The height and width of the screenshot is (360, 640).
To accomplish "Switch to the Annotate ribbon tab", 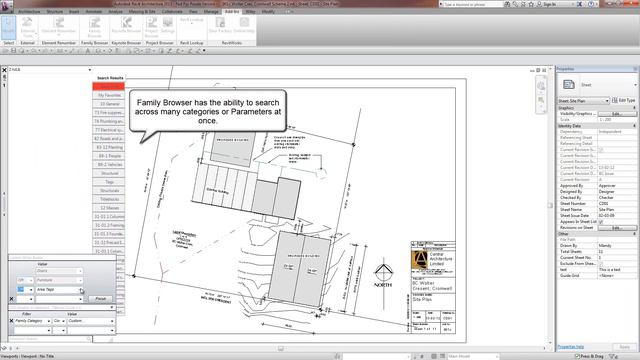I will pyautogui.click(x=93, y=12).
